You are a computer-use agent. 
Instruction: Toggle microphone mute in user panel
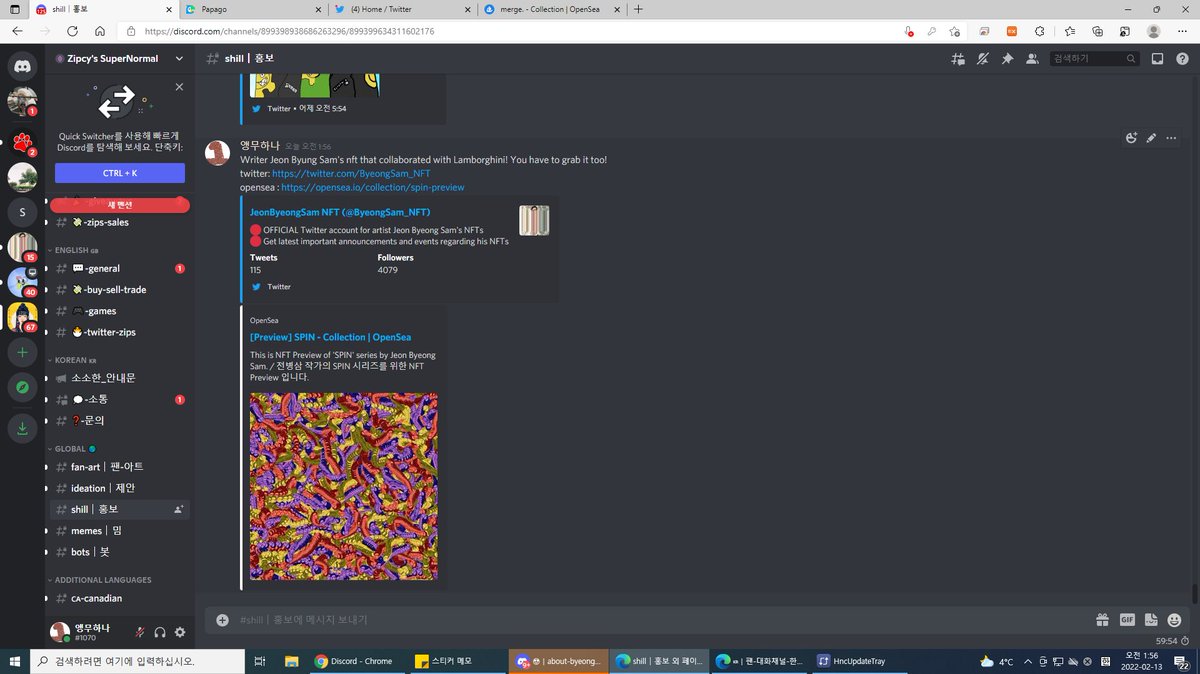pos(140,632)
